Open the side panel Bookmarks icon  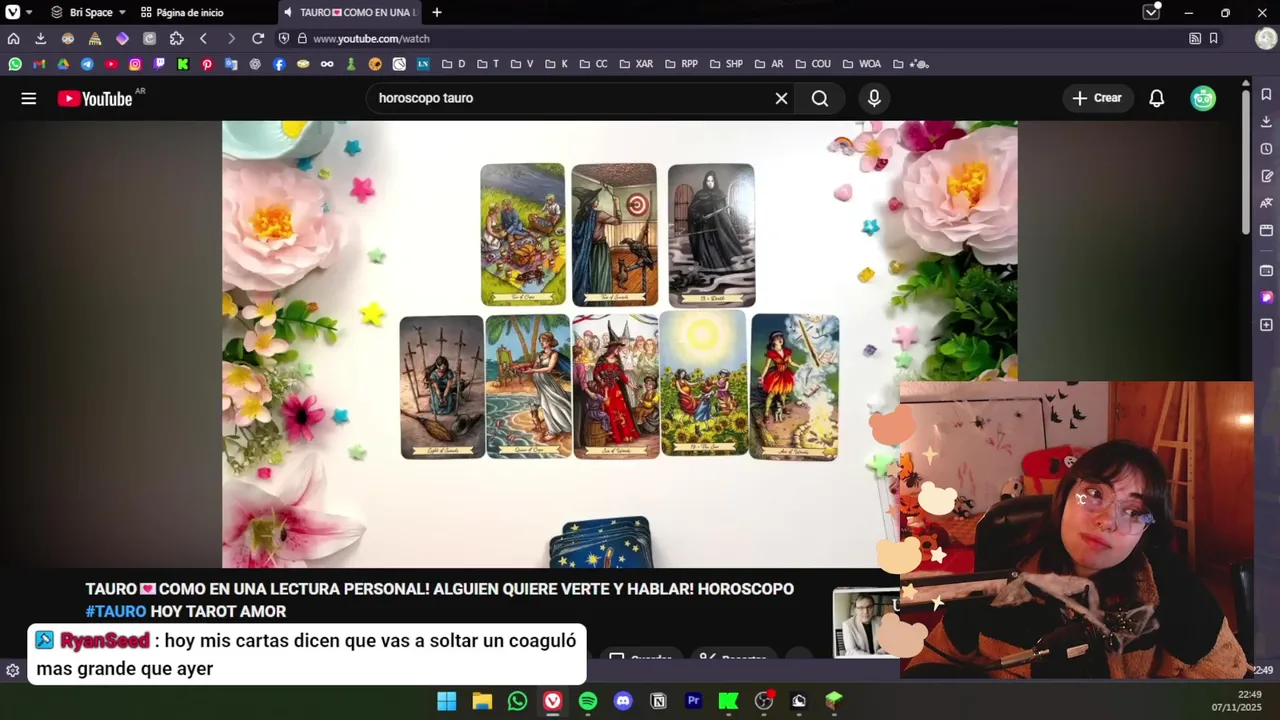point(1266,94)
